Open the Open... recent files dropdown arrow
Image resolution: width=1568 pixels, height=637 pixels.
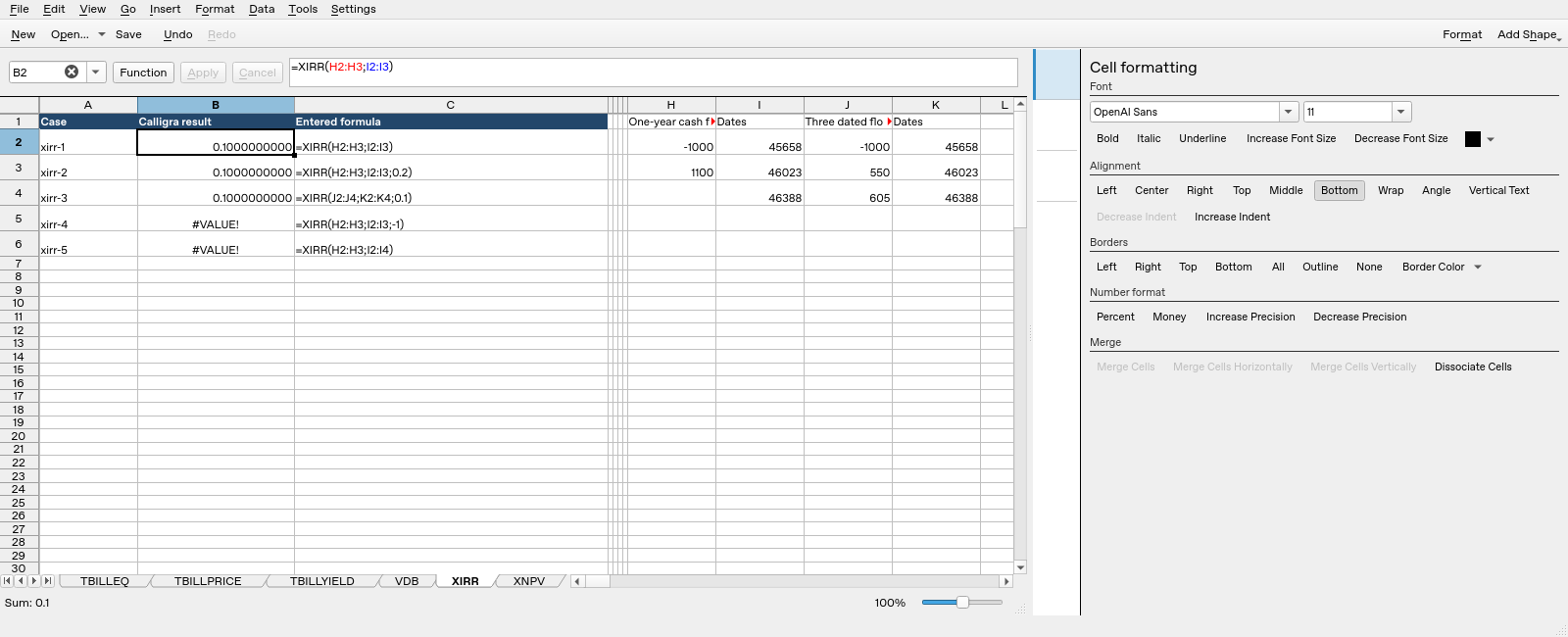tap(101, 34)
